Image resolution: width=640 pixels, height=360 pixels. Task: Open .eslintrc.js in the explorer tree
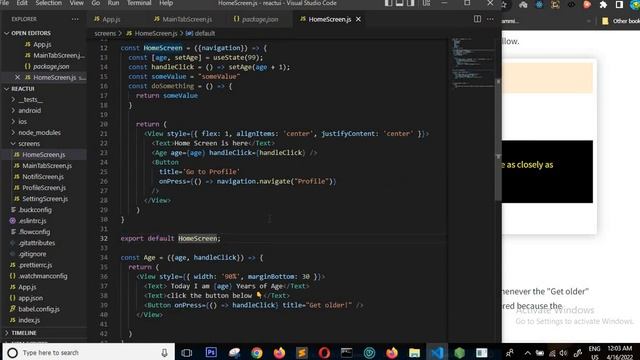click(x=32, y=221)
